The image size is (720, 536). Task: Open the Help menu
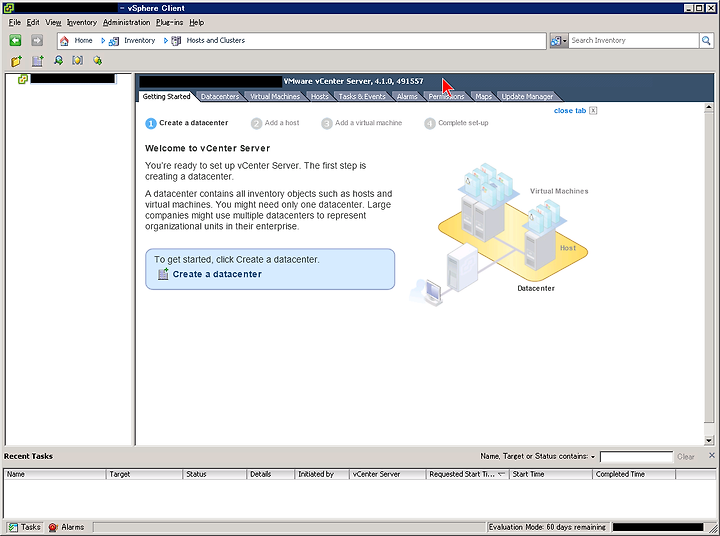point(197,22)
